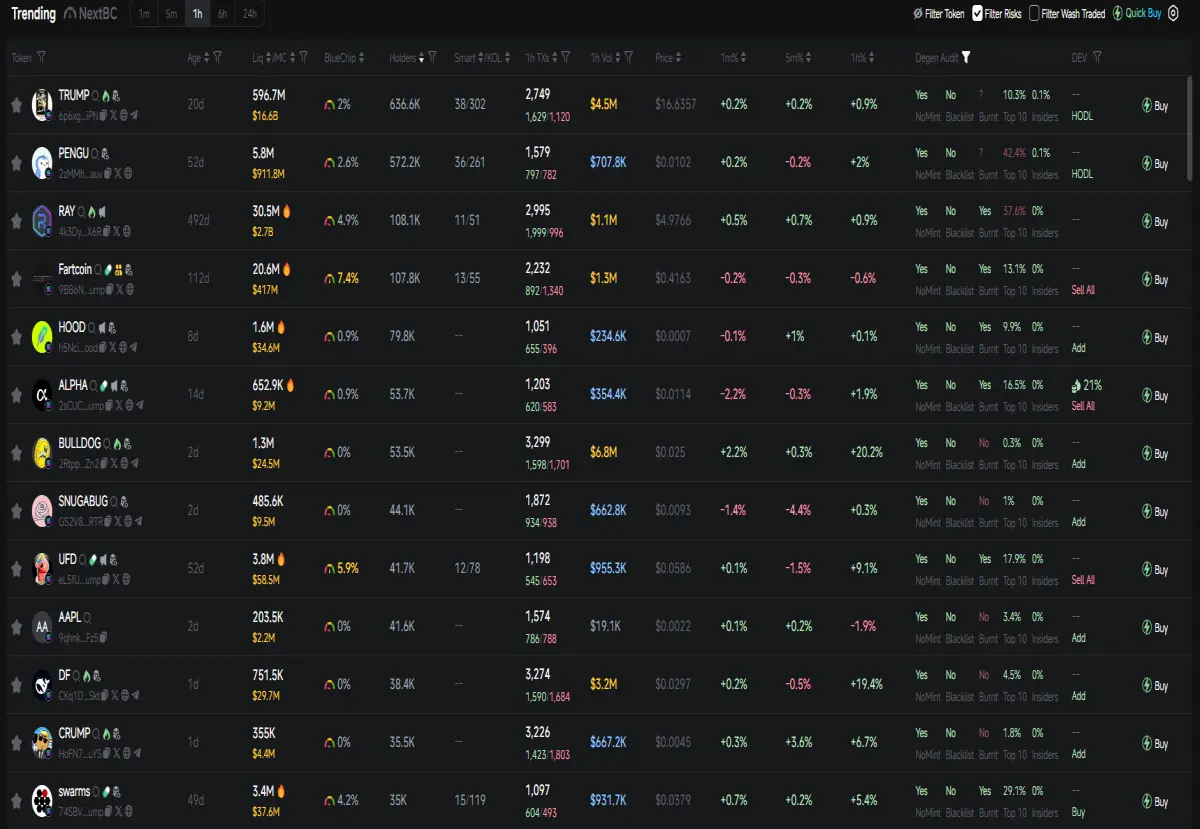This screenshot has width=1200, height=829.
Task: Switch to the 5m timeframe tab
Action: point(171,14)
